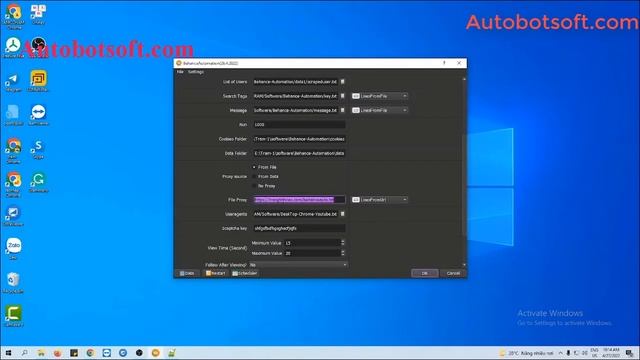Open TeamViewer desktop icon

[x=38, y=115]
